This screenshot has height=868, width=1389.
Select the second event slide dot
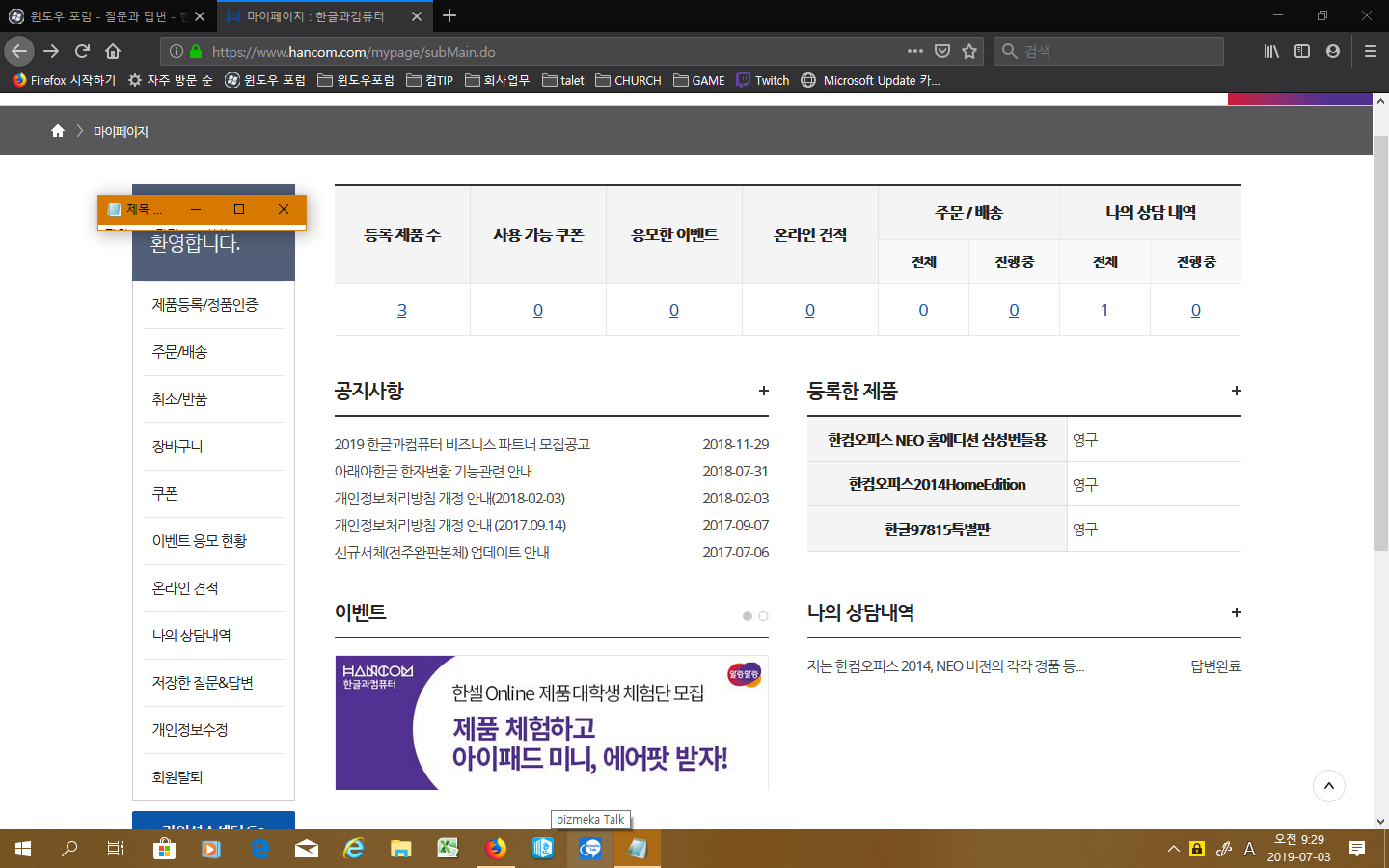(763, 616)
